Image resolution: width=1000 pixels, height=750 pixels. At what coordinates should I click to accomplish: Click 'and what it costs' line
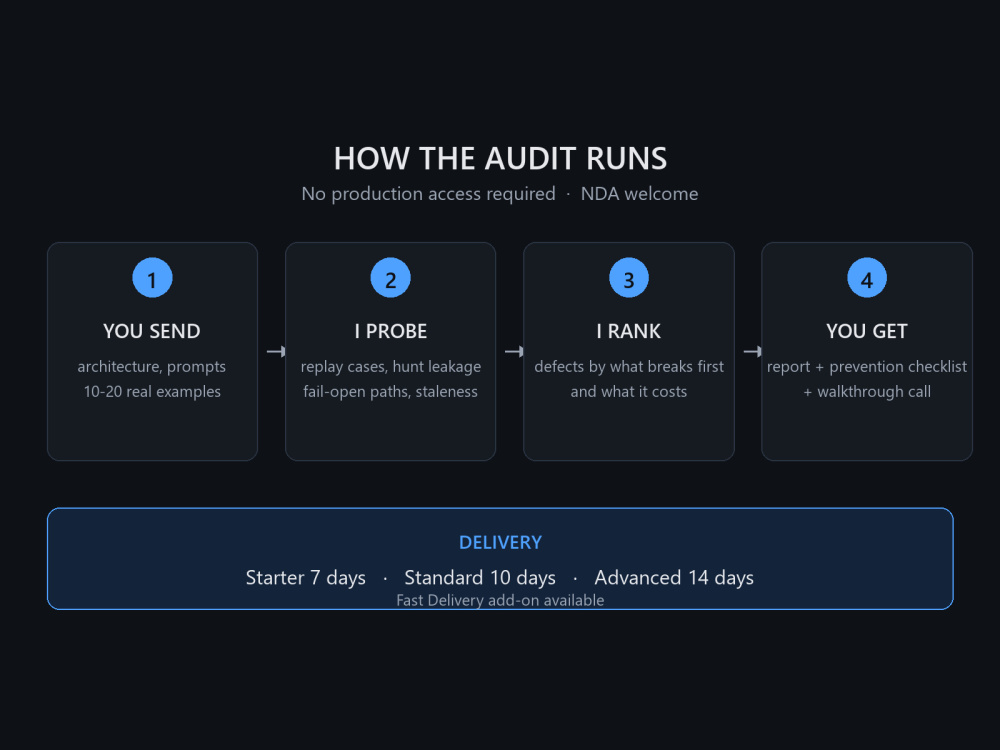click(x=629, y=392)
